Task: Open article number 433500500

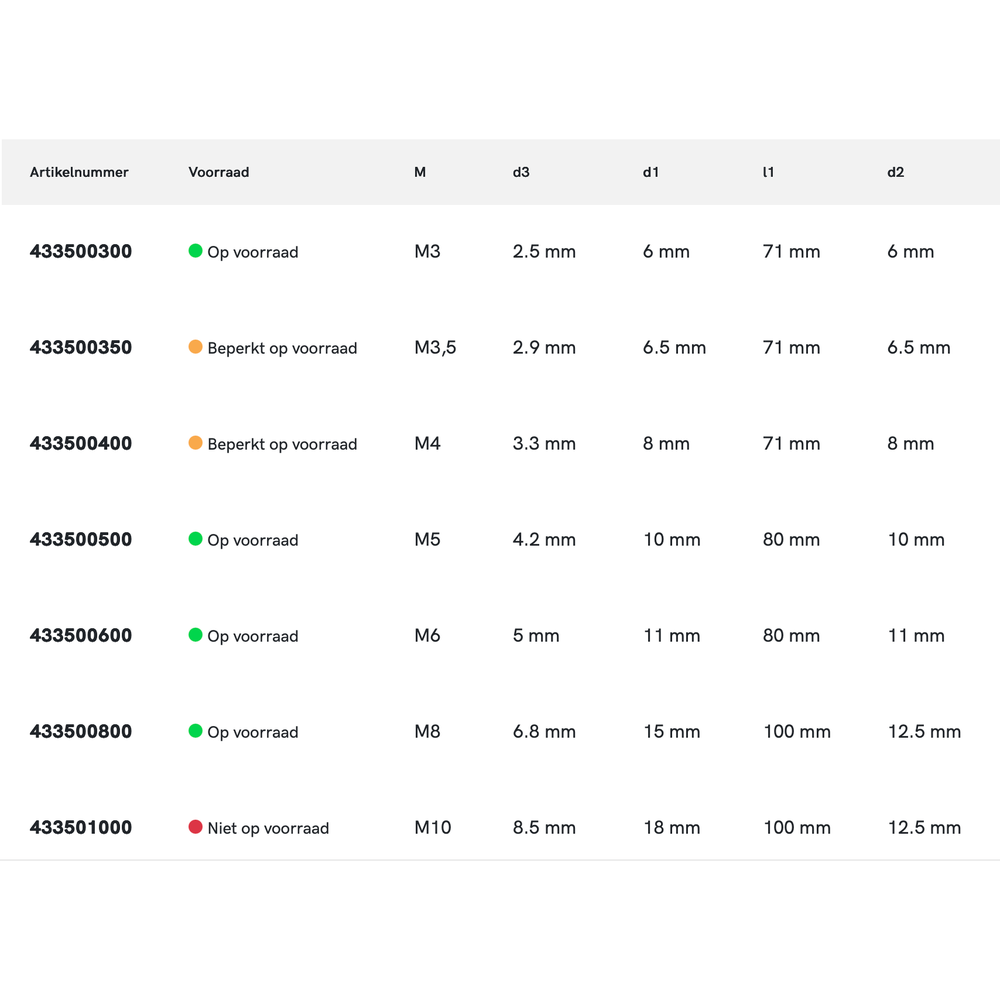Action: click(x=81, y=540)
